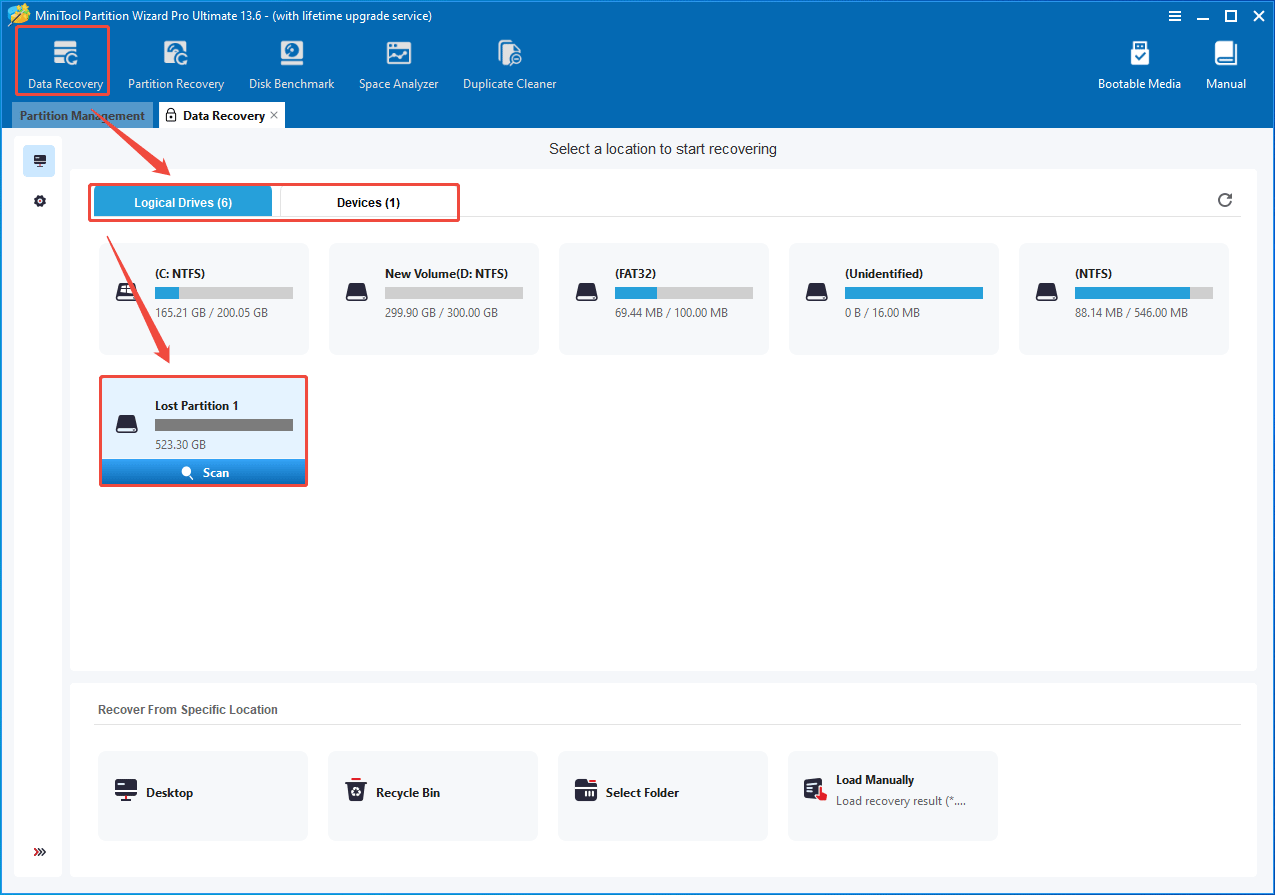Switch to the Devices (1) tab
This screenshot has width=1275, height=895.
pyautogui.click(x=368, y=202)
